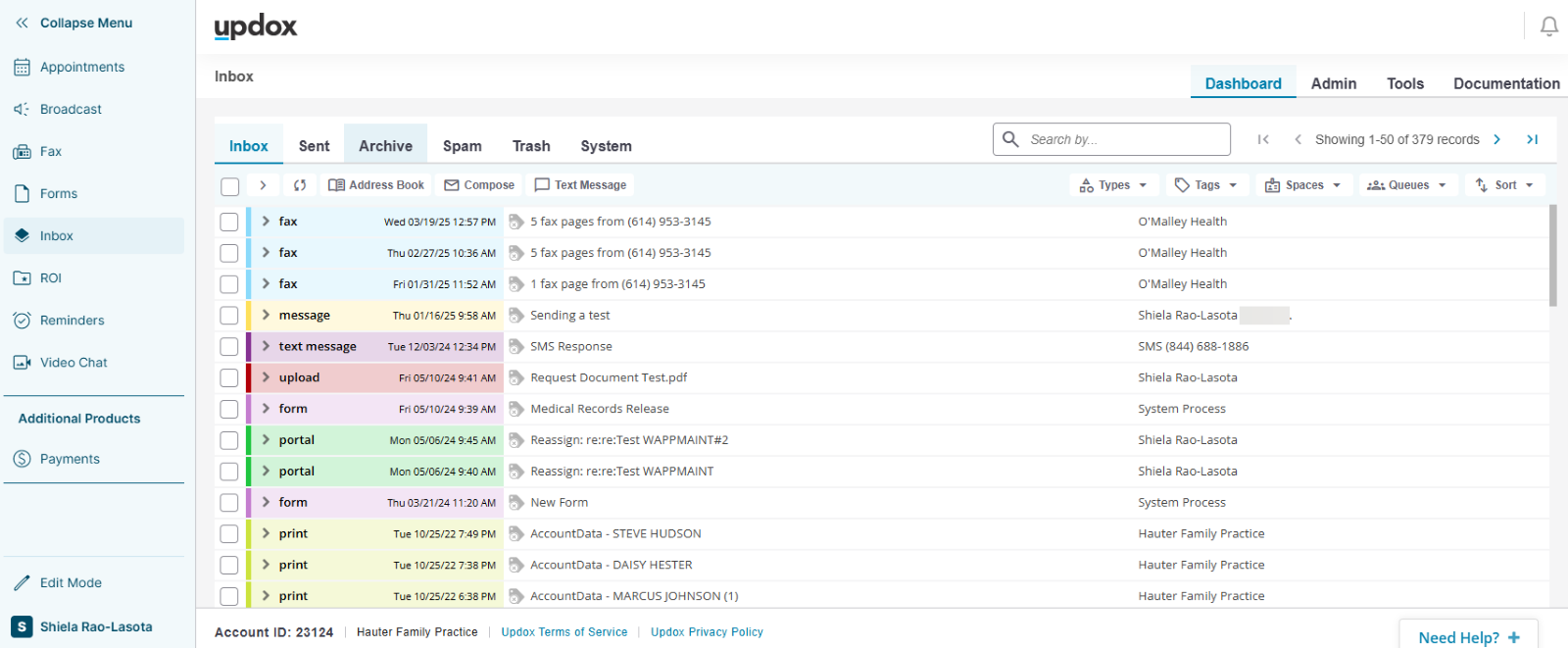Click tag icon on Medical Records Release row

click(x=516, y=409)
